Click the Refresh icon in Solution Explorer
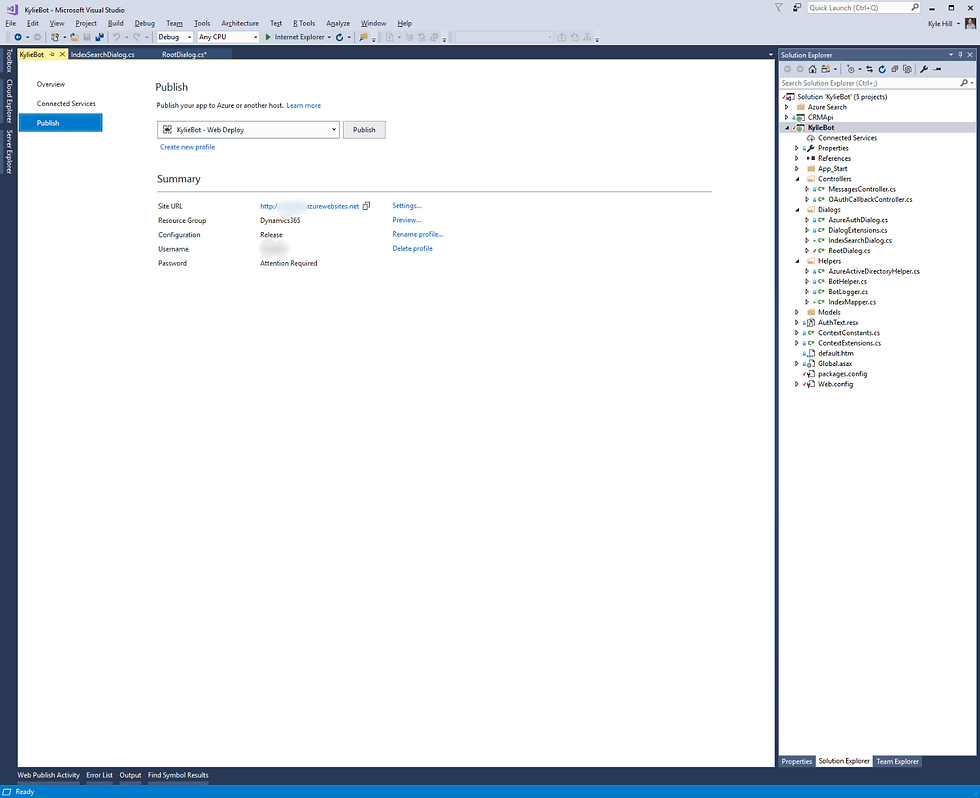 (x=882, y=69)
